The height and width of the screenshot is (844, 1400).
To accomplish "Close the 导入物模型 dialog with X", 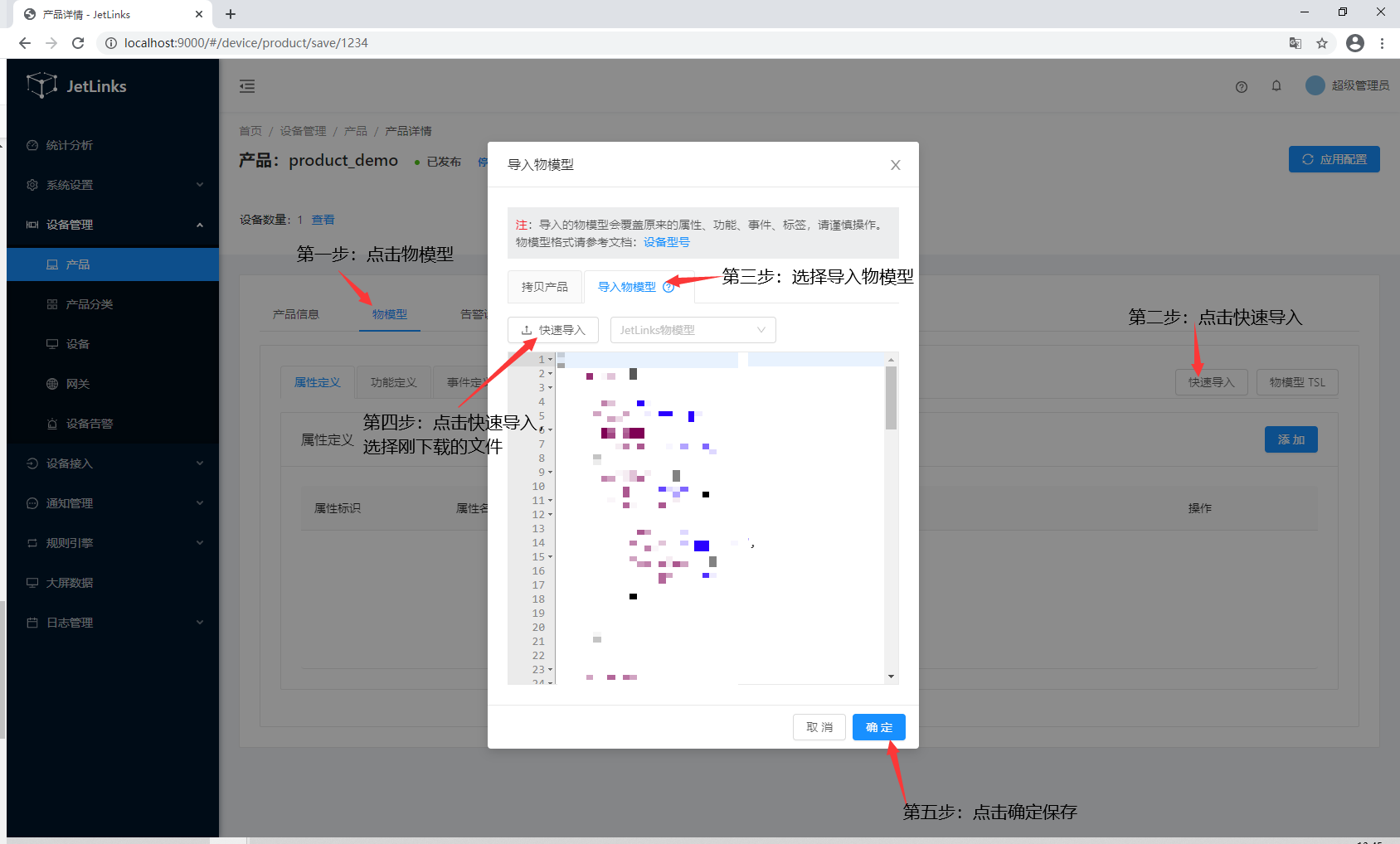I will (895, 165).
